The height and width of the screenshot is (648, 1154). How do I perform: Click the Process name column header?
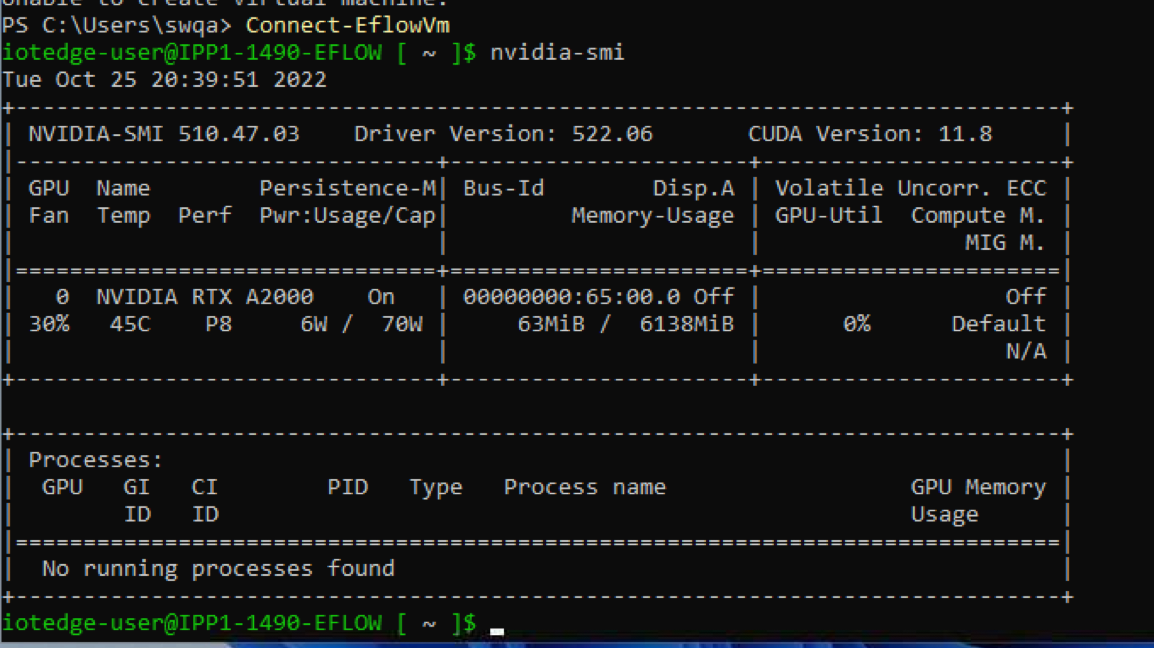pos(584,487)
